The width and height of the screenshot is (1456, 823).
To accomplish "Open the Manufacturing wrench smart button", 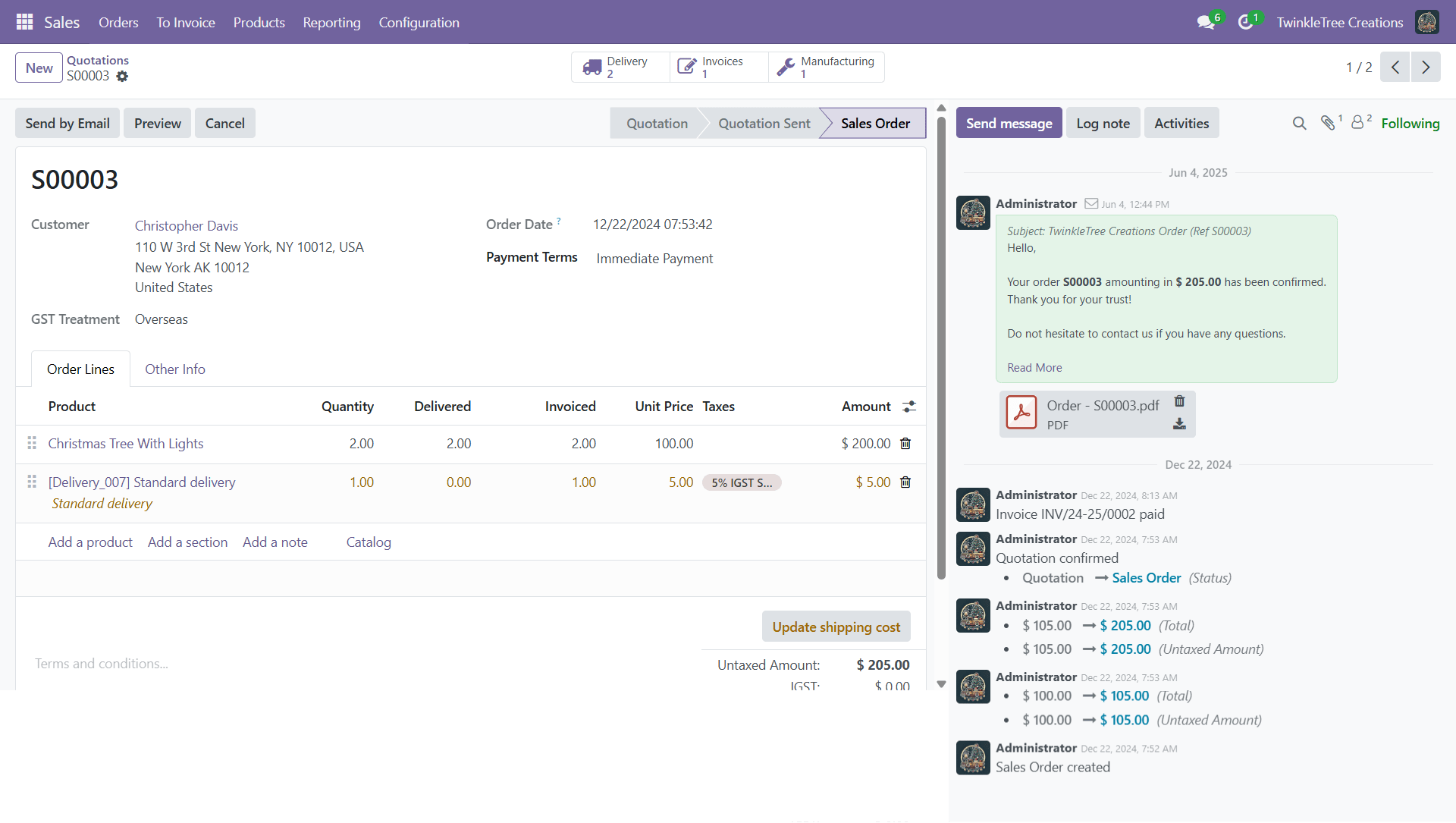I will click(827, 67).
